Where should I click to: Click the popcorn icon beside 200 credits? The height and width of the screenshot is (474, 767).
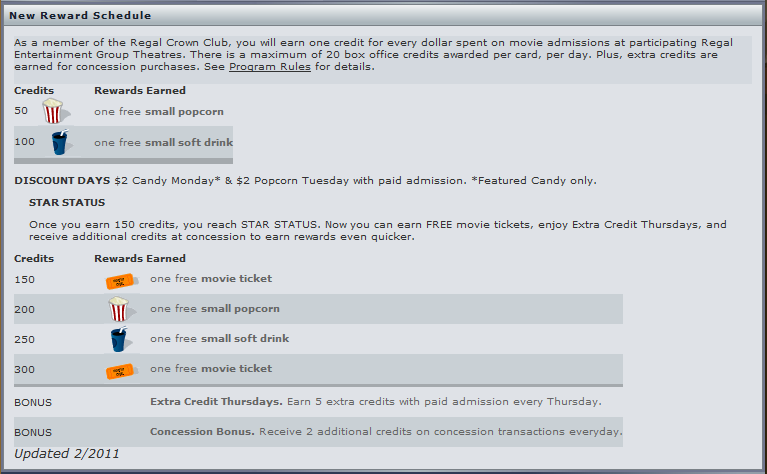coord(120,309)
